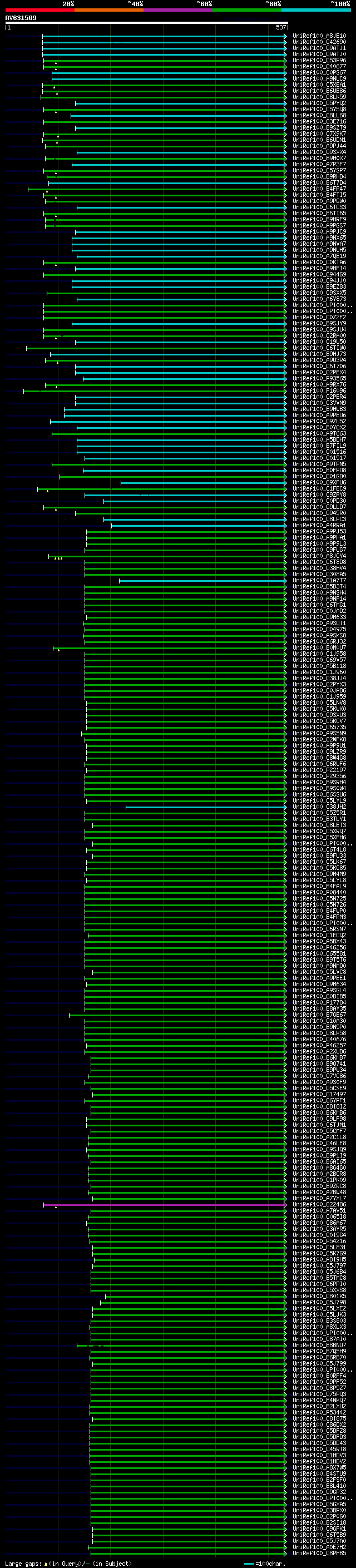The width and height of the screenshot is (356, 1568).
Task: Open UniRef100_P22197 from the list
Action: [x=319, y=770]
